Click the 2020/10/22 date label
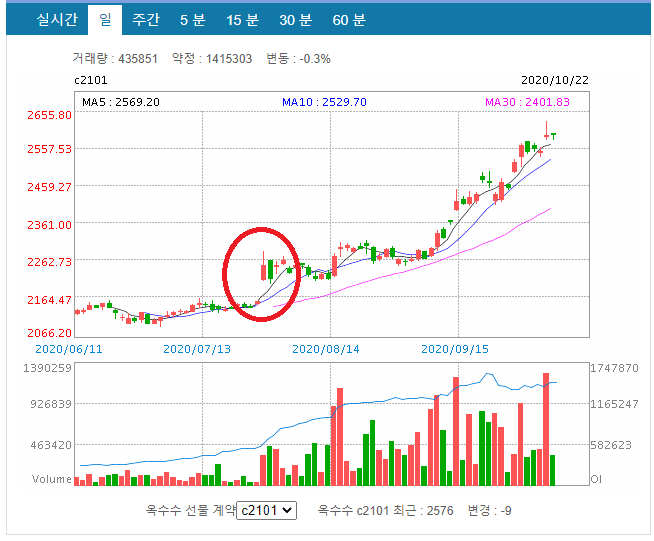The height and width of the screenshot is (541, 654). (x=555, y=80)
